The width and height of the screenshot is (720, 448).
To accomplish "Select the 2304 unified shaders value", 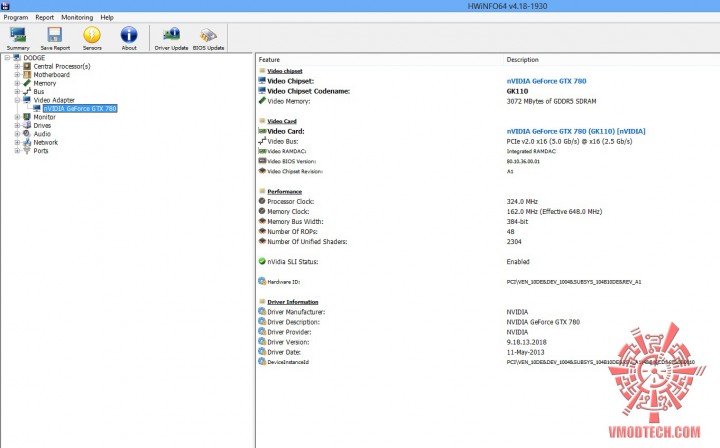I will tap(514, 241).
